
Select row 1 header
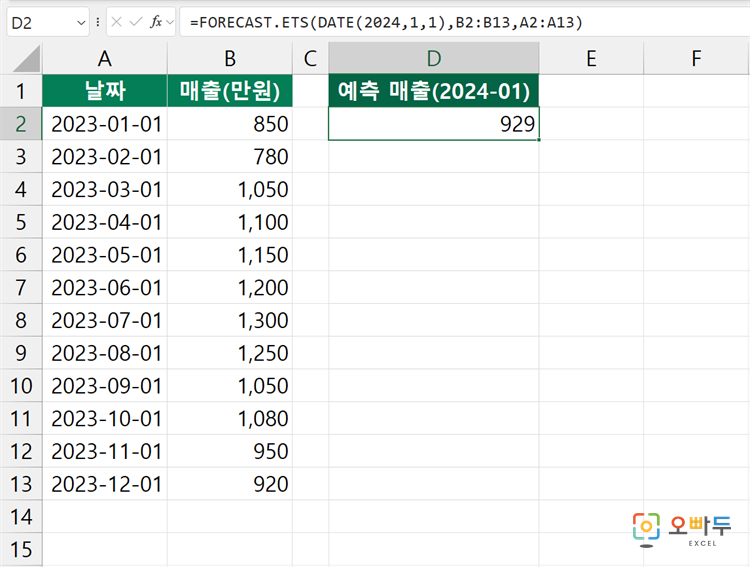21,91
